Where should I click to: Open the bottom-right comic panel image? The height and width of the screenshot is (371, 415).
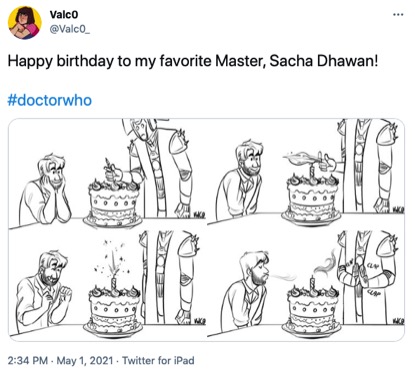[306, 285]
